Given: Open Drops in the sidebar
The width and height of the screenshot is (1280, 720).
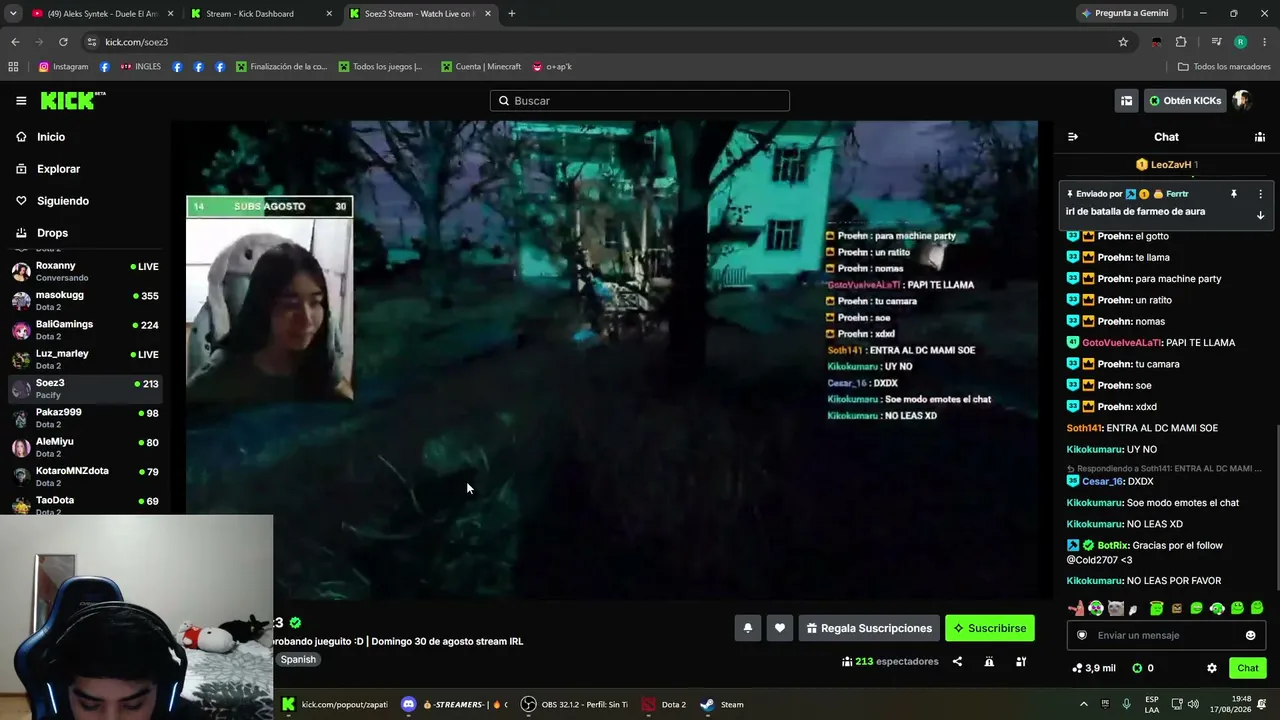Looking at the screenshot, I should (x=52, y=233).
